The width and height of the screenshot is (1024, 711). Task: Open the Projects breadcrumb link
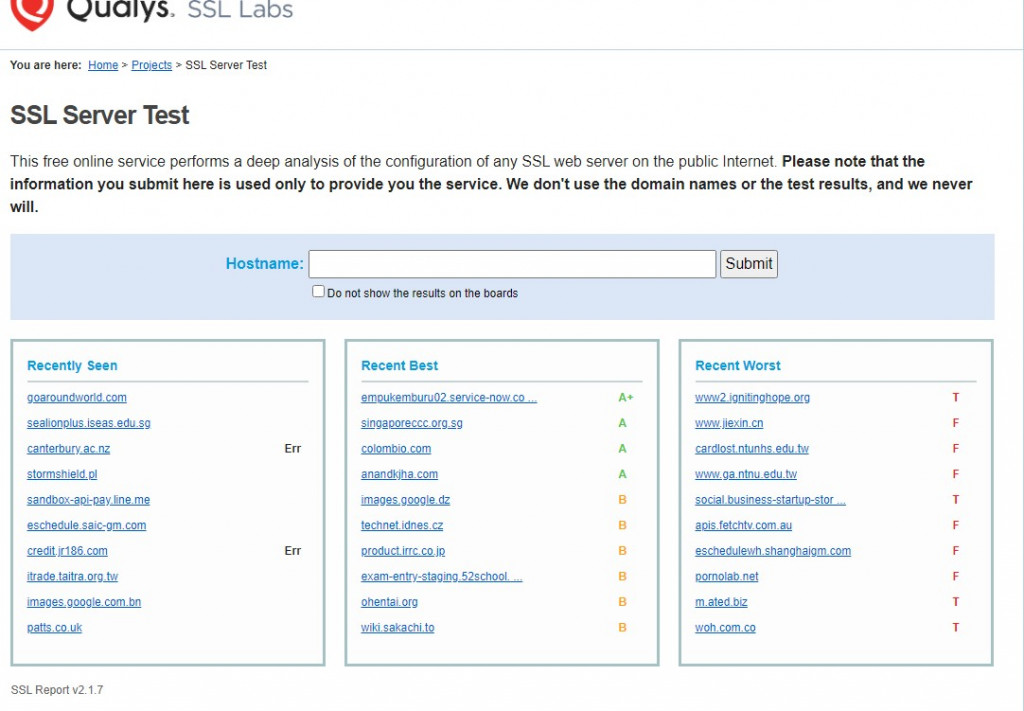point(152,65)
